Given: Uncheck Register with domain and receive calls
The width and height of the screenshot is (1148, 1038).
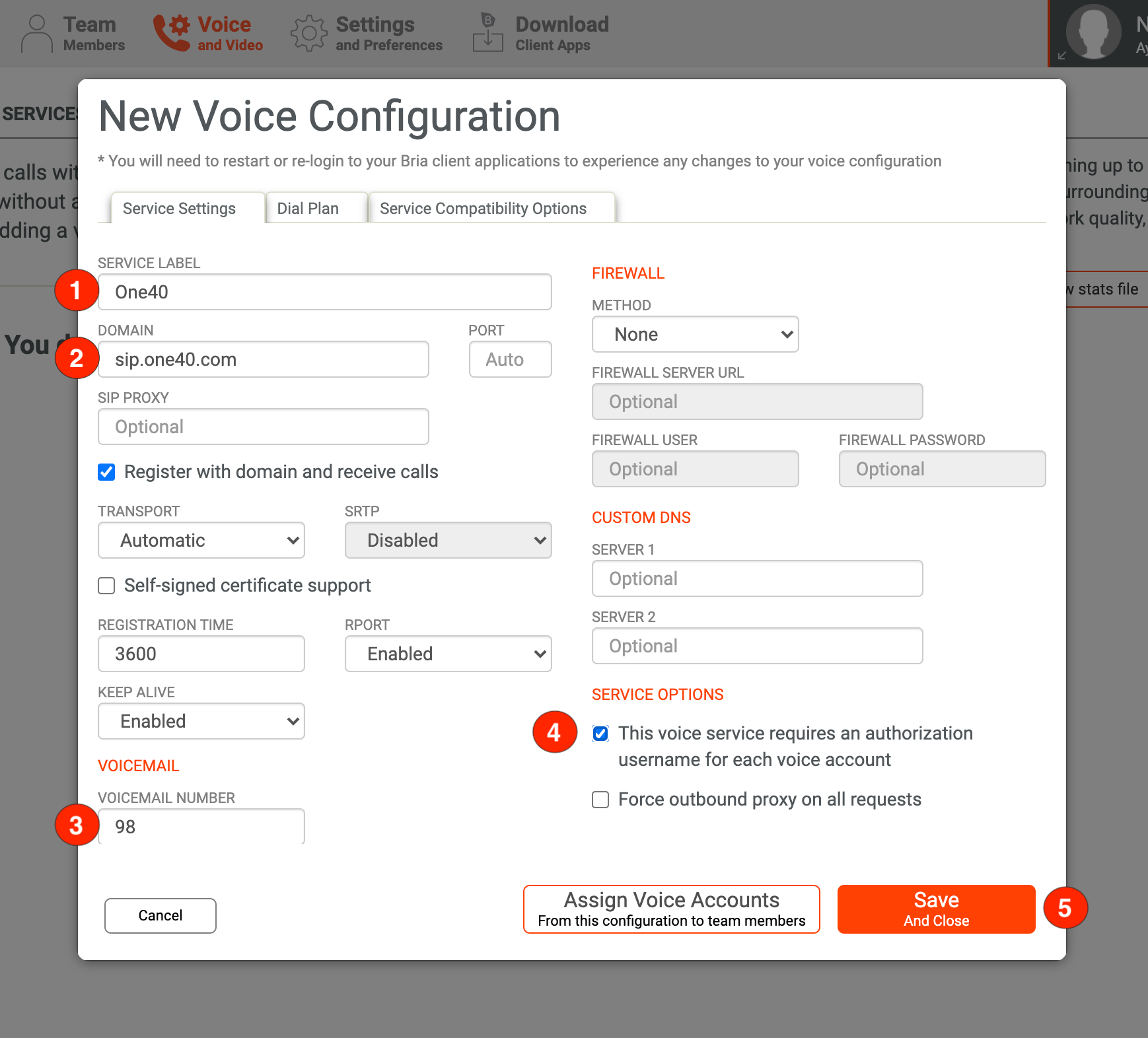Looking at the screenshot, I should coord(106,471).
